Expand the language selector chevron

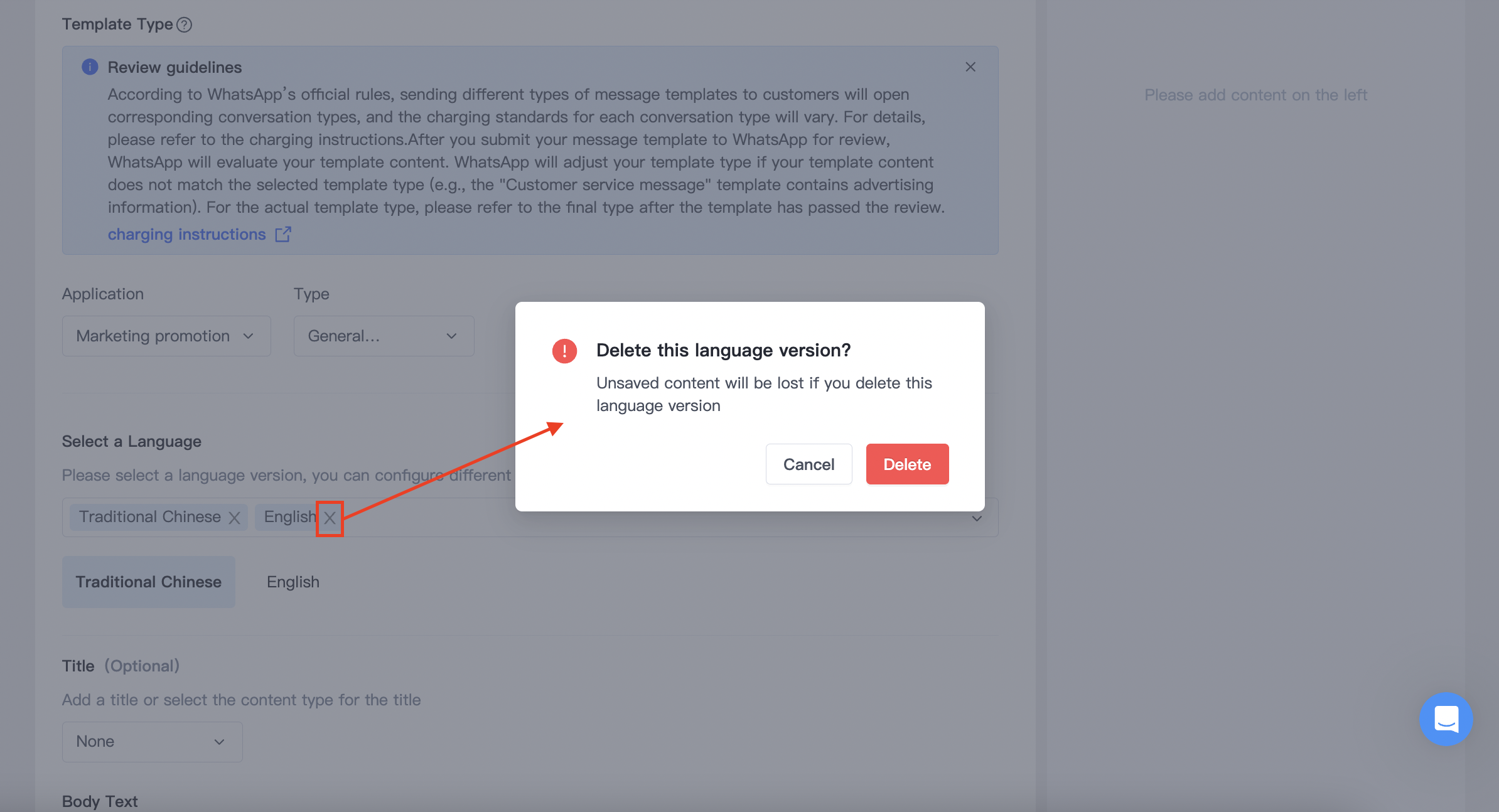click(977, 518)
